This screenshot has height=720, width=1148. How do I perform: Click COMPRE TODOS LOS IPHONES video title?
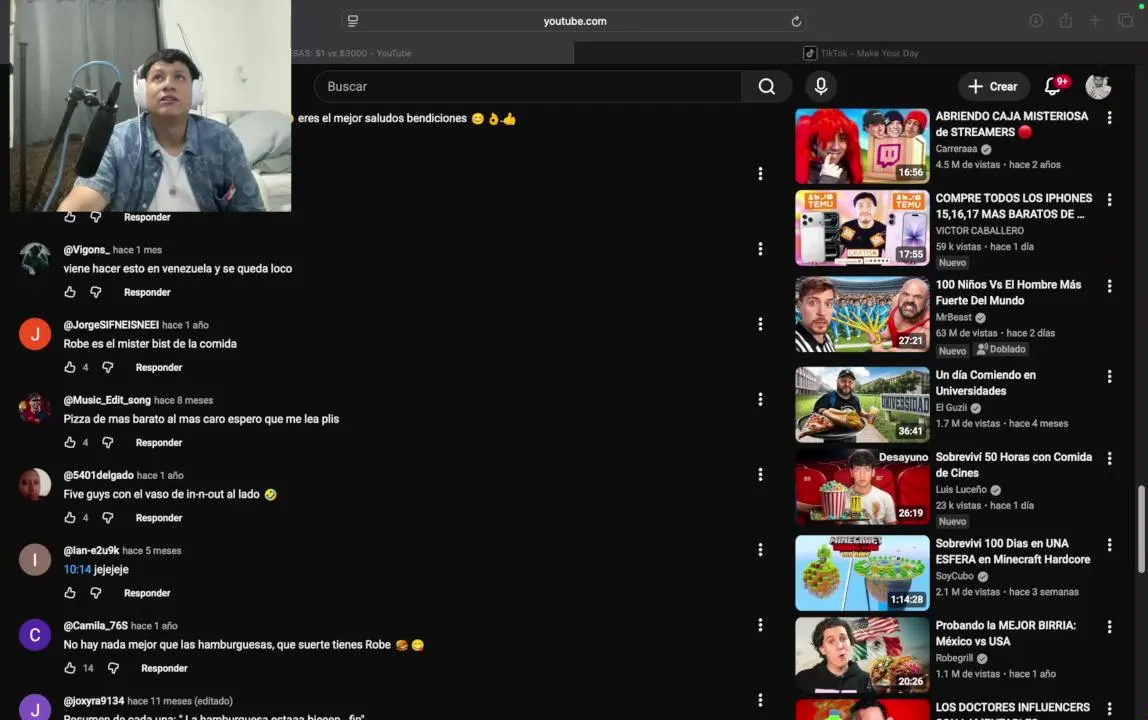(1013, 206)
